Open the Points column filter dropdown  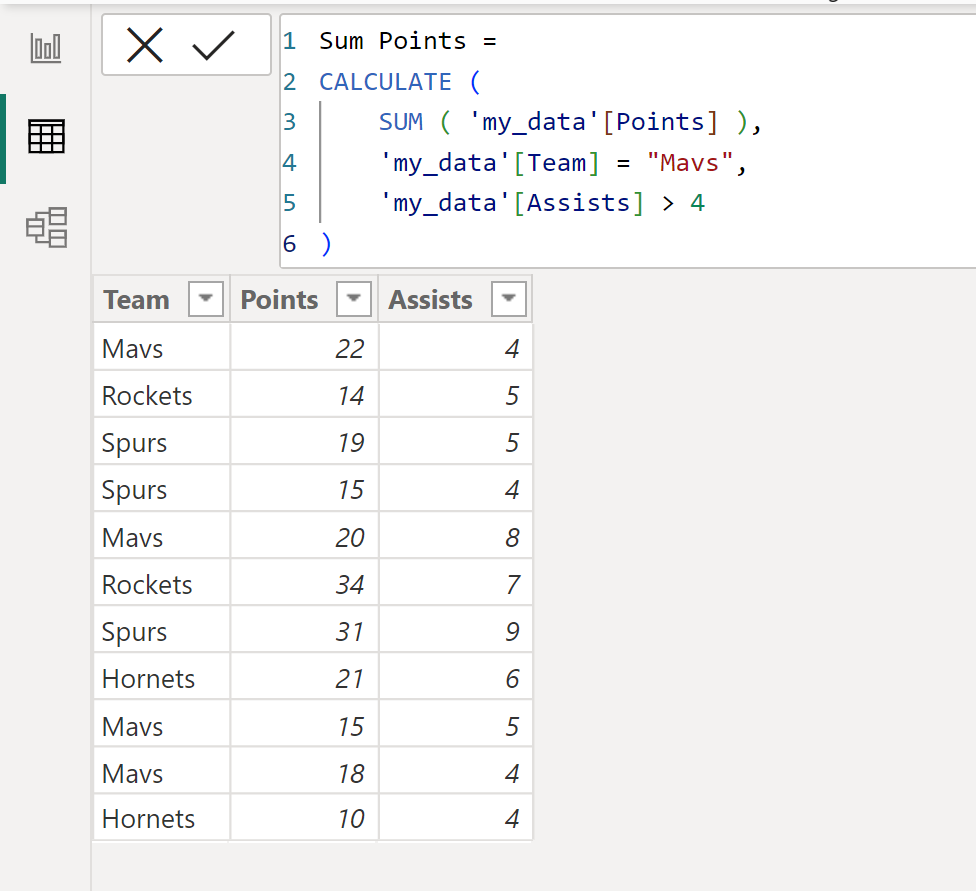353,298
